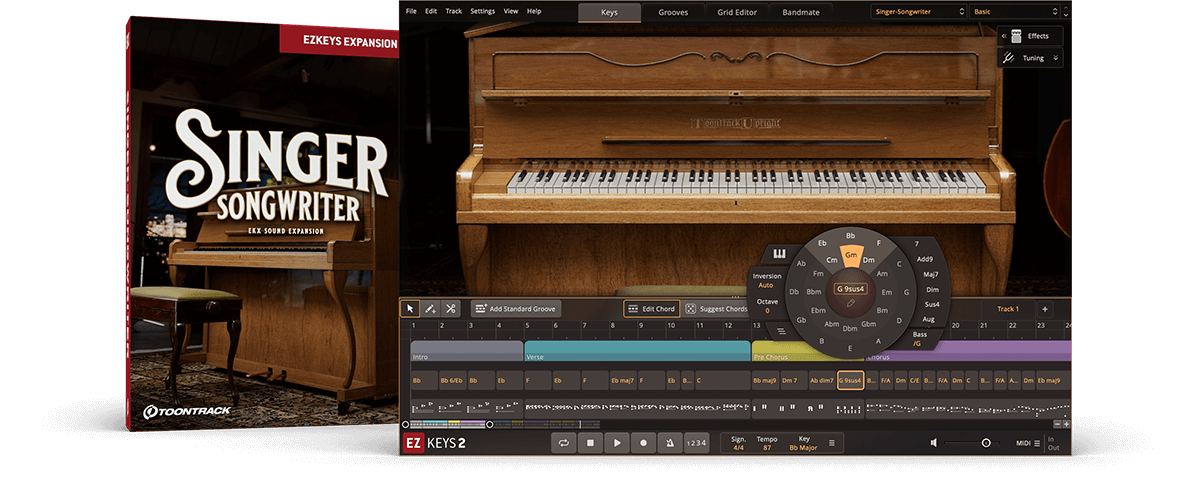Select the arrow pointer tool
The image size is (1200, 488).
click(409, 309)
